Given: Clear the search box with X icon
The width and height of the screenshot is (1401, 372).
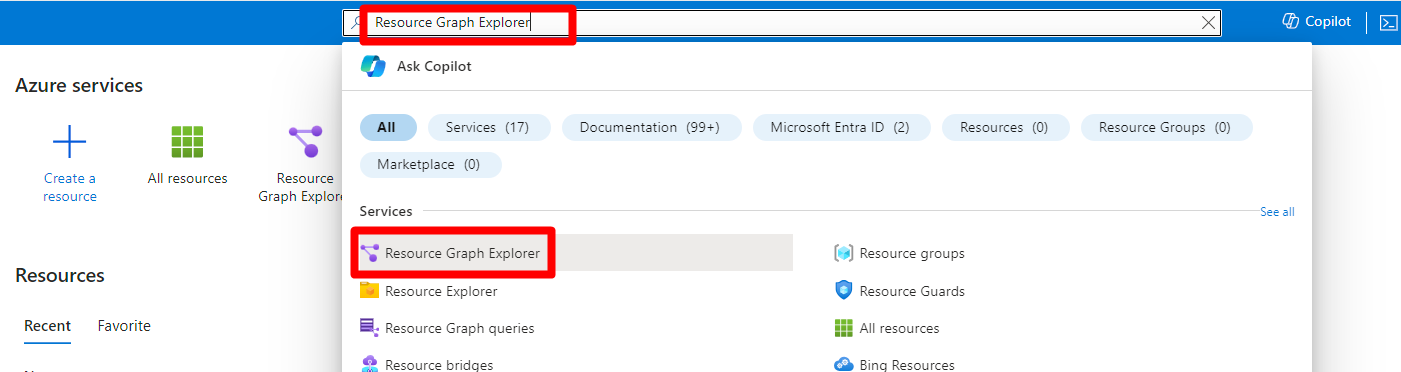Looking at the screenshot, I should [x=1208, y=22].
